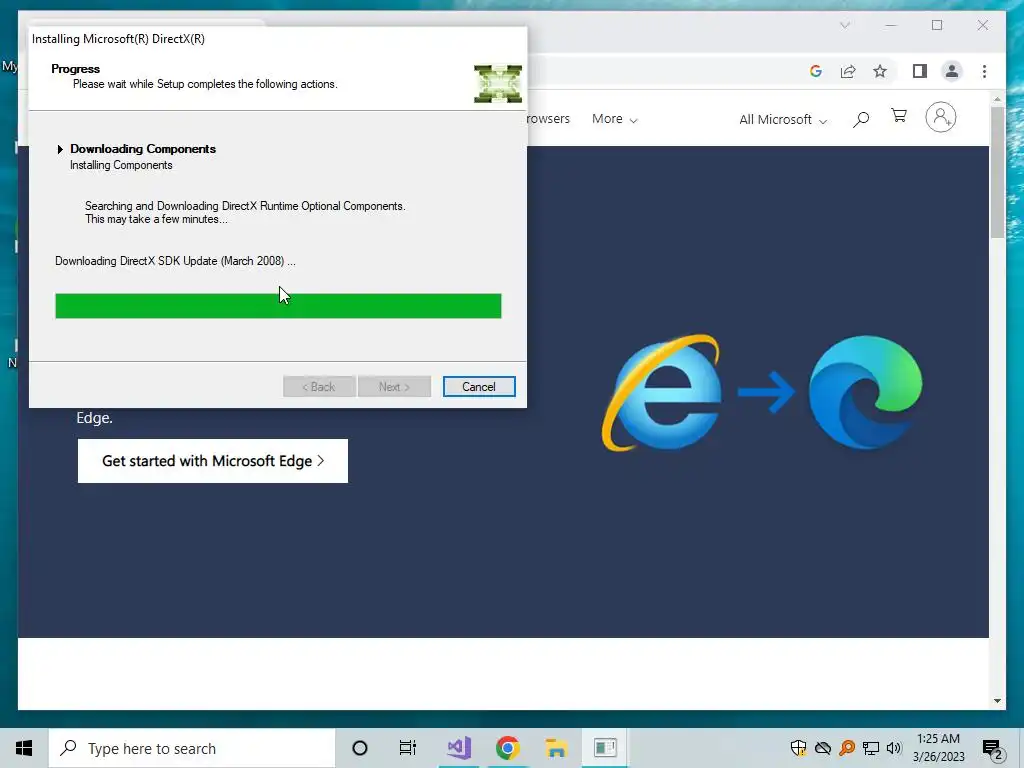Screen dimensions: 1024x768
Task: Close the Chrome window
Action: [x=983, y=25]
